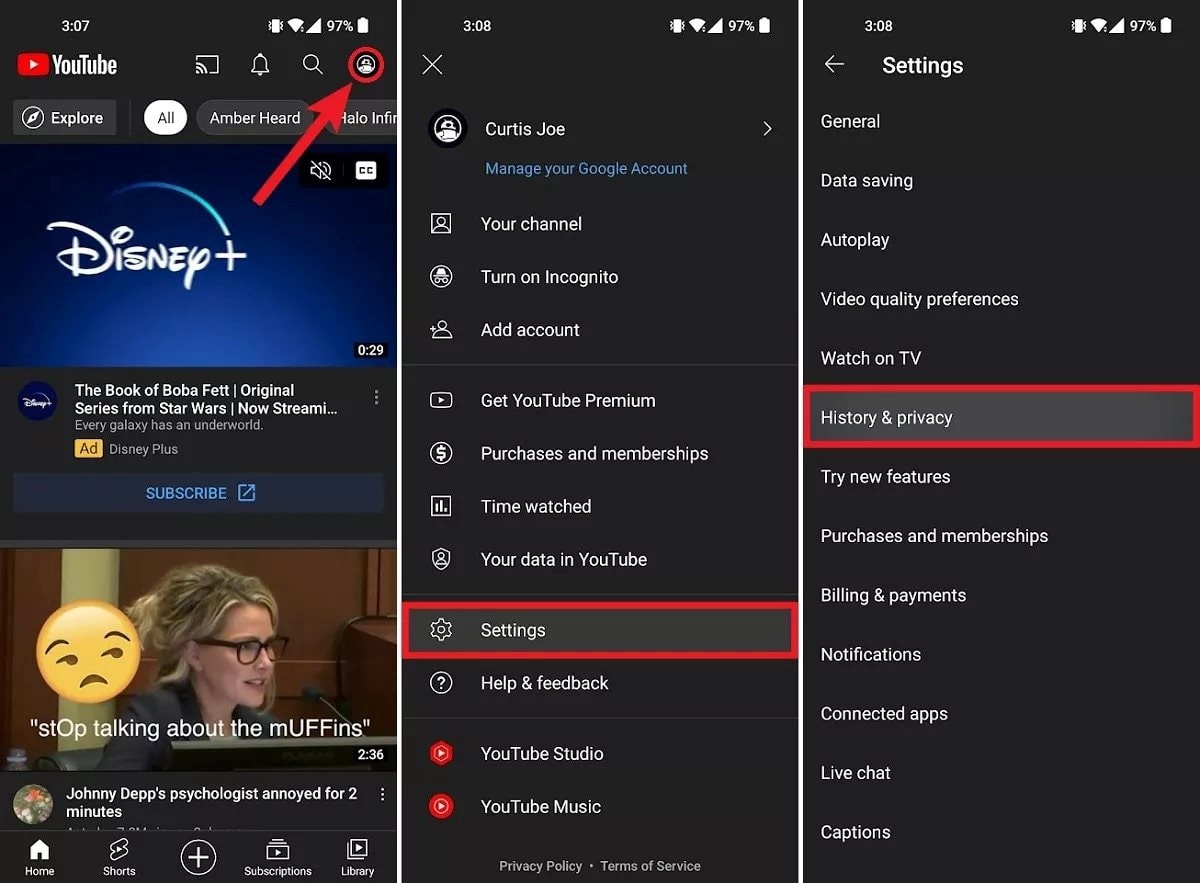The height and width of the screenshot is (883, 1200).
Task: Tap the Create plus button
Action: 198,857
